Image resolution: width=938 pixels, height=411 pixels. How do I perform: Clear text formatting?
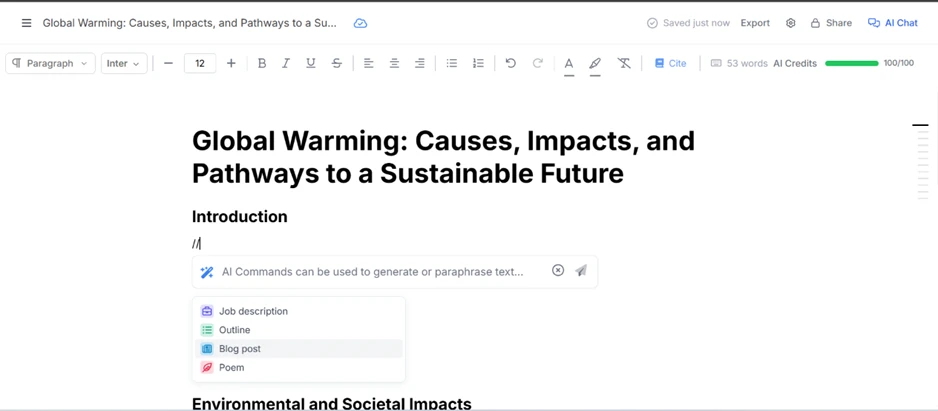[624, 63]
